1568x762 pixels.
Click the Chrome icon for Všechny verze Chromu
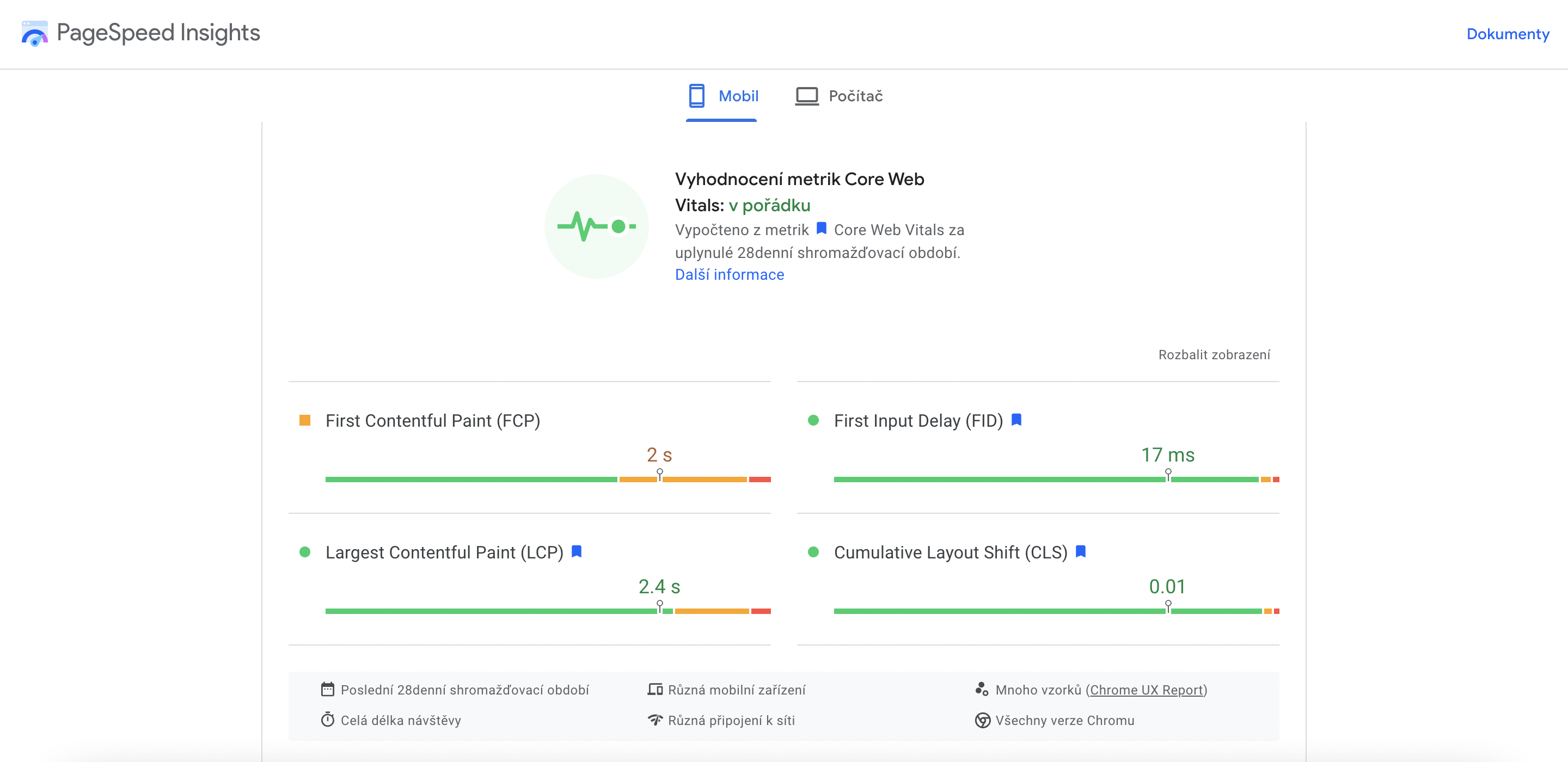pos(982,720)
